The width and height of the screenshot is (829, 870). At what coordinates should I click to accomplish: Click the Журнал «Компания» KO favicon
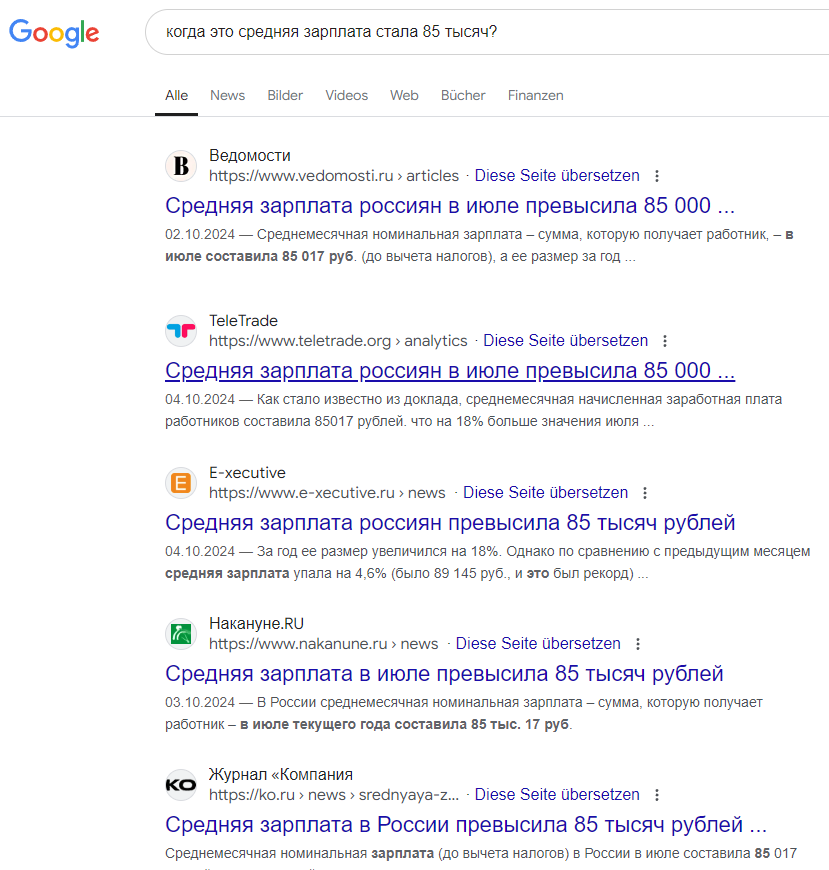coord(181,785)
